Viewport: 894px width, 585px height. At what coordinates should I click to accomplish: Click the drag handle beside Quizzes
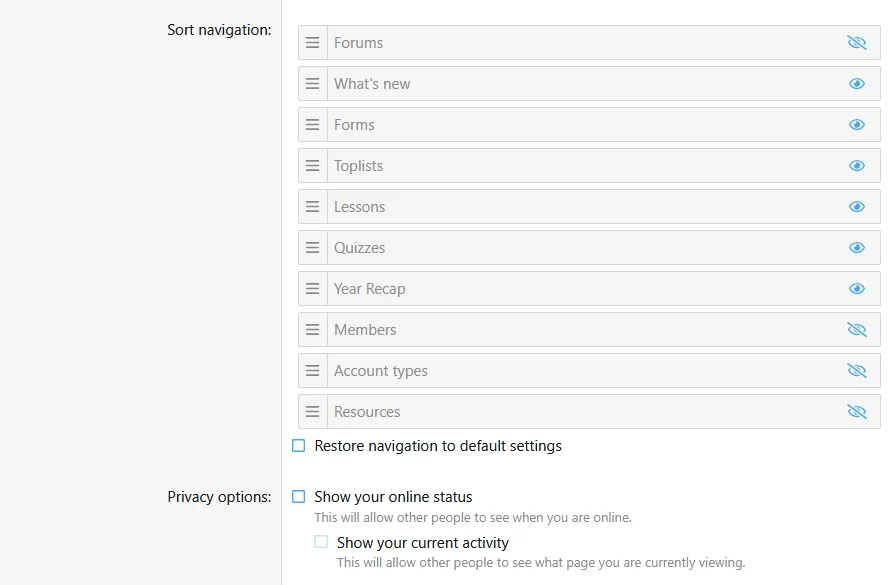pos(312,247)
